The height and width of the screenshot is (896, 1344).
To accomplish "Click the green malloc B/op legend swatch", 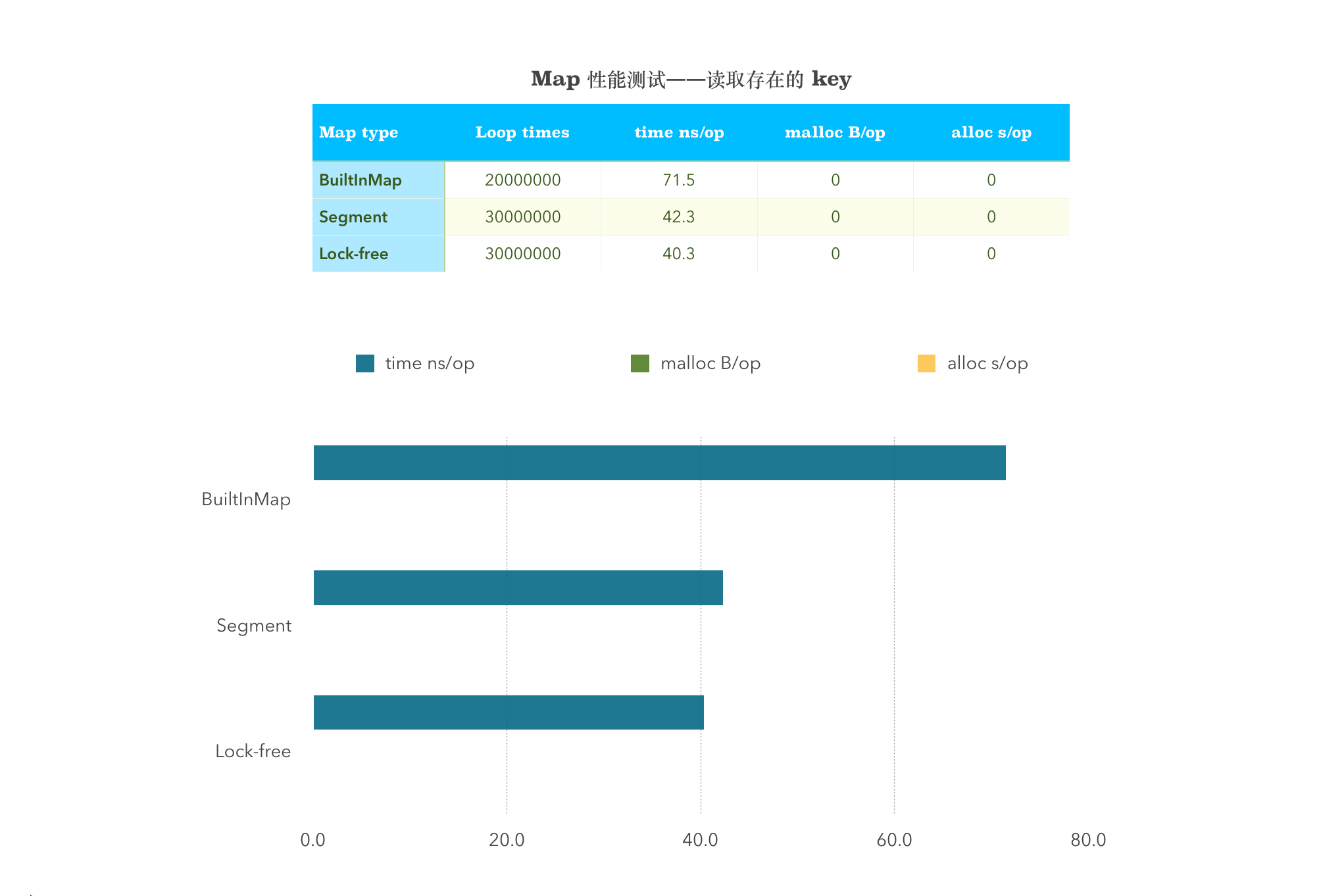I will (639, 363).
